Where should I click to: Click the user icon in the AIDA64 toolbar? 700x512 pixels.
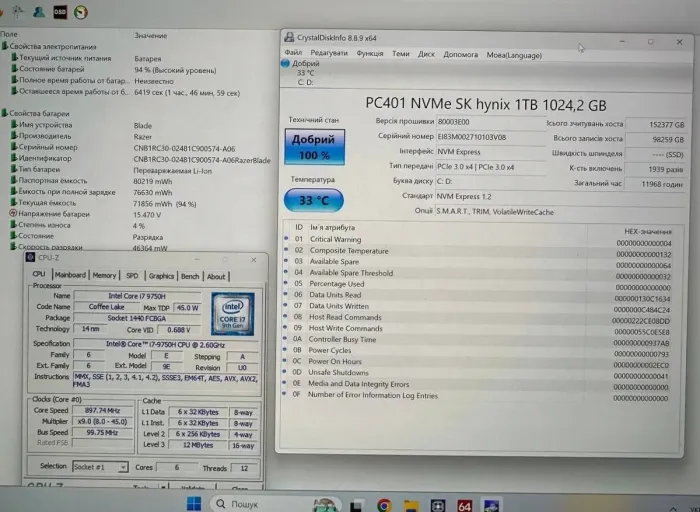(38, 12)
